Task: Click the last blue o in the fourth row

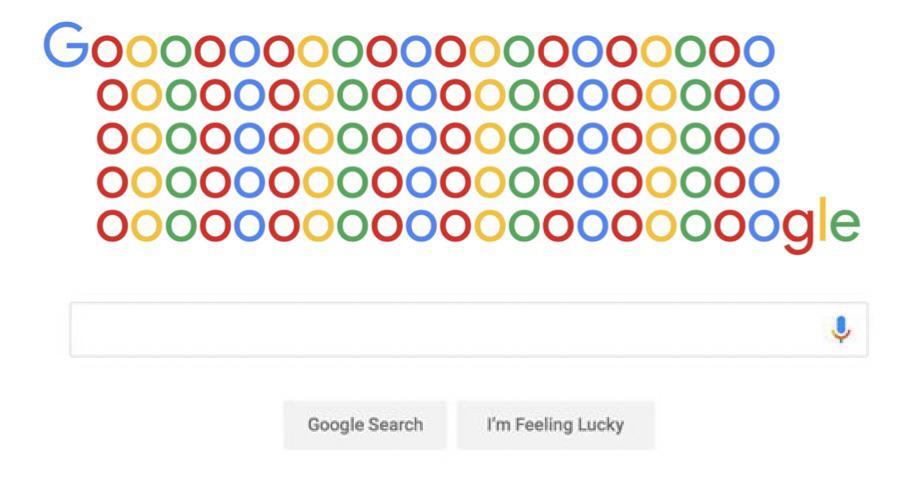Action: [x=764, y=182]
